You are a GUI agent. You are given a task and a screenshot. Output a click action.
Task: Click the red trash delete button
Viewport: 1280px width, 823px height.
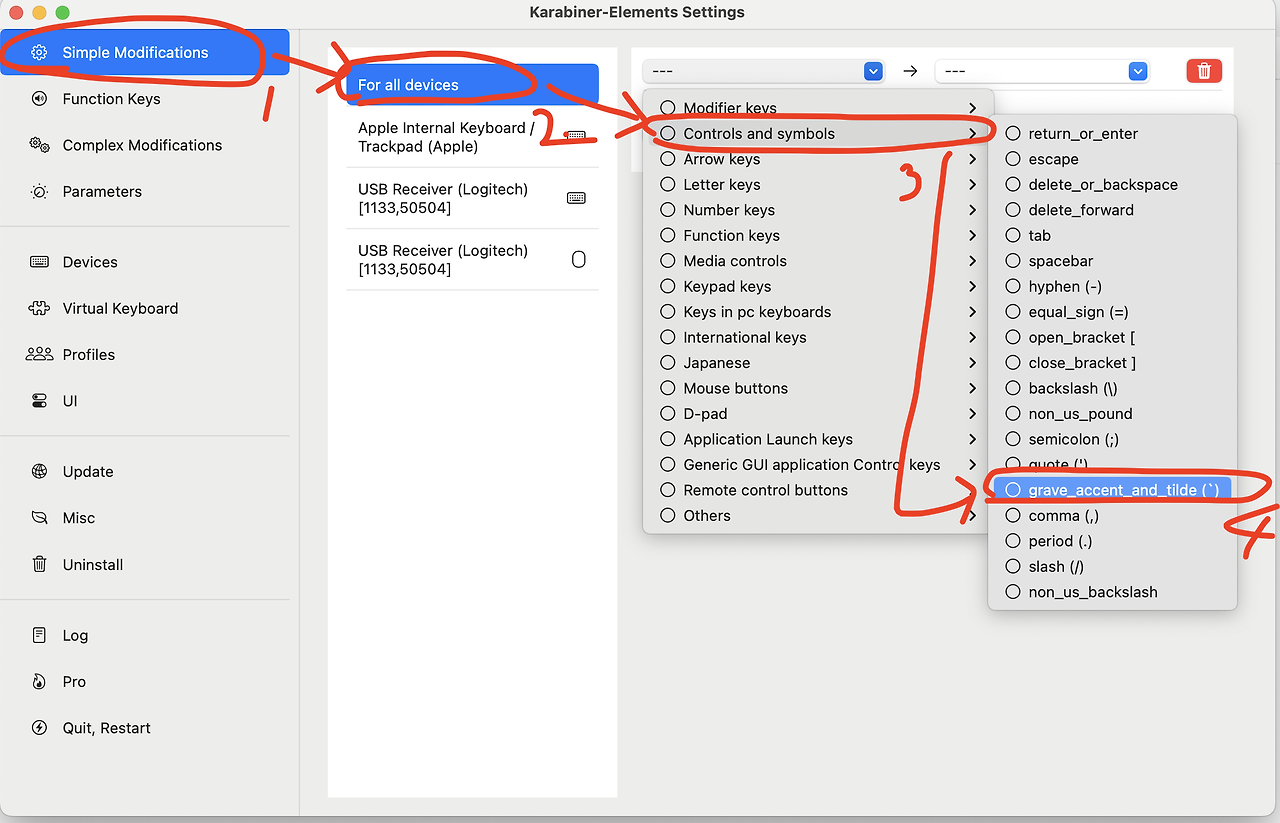1204,71
